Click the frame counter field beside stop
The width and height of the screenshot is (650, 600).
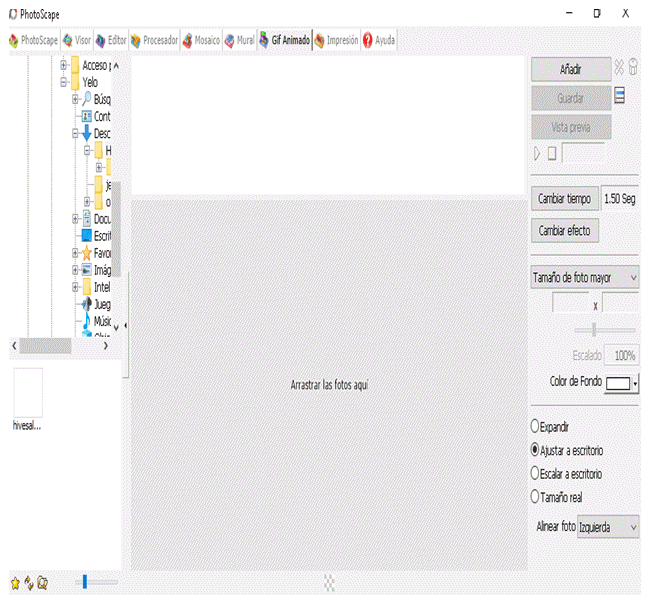tap(583, 154)
